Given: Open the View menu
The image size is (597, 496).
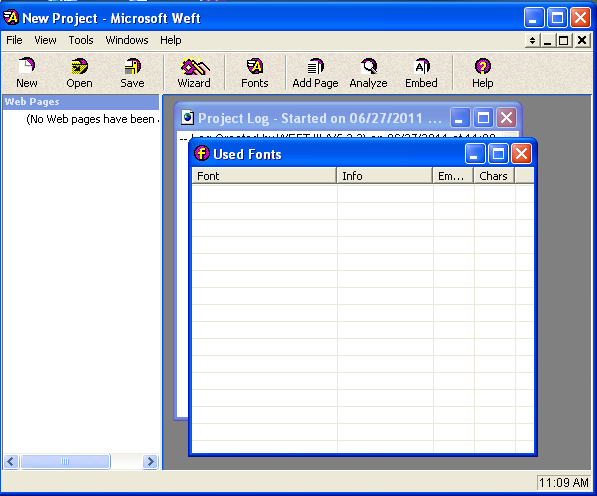Looking at the screenshot, I should [45, 40].
